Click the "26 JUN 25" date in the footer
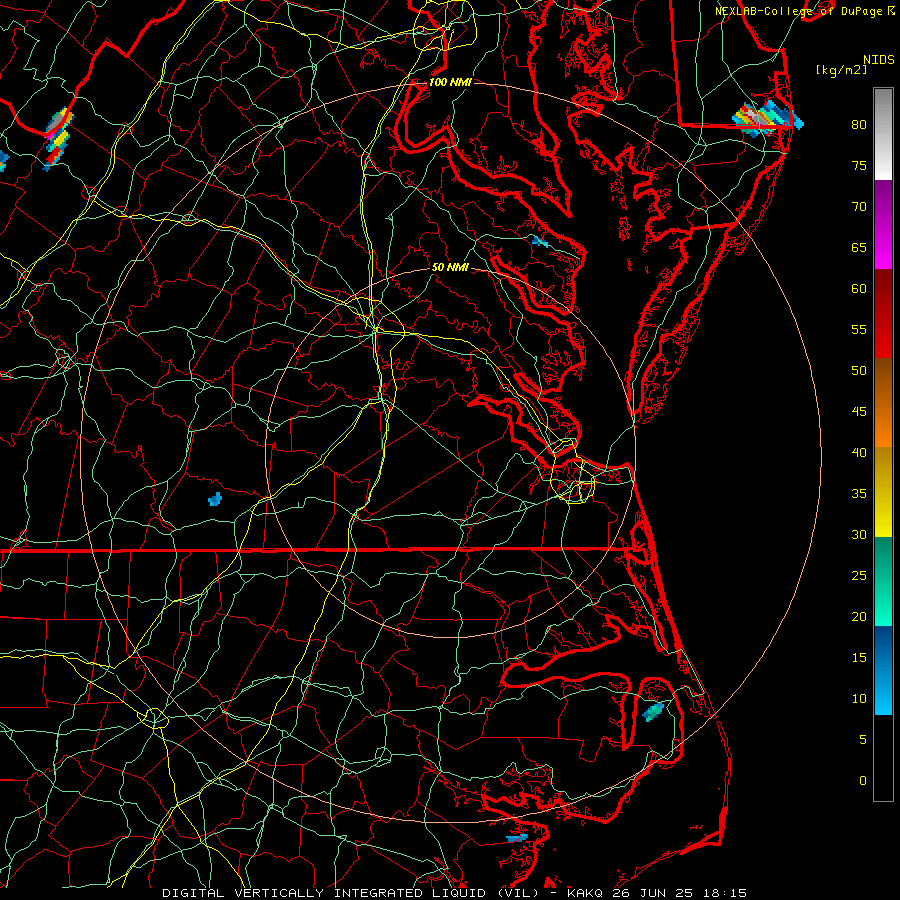Screen dimensions: 900x900 click(653, 893)
